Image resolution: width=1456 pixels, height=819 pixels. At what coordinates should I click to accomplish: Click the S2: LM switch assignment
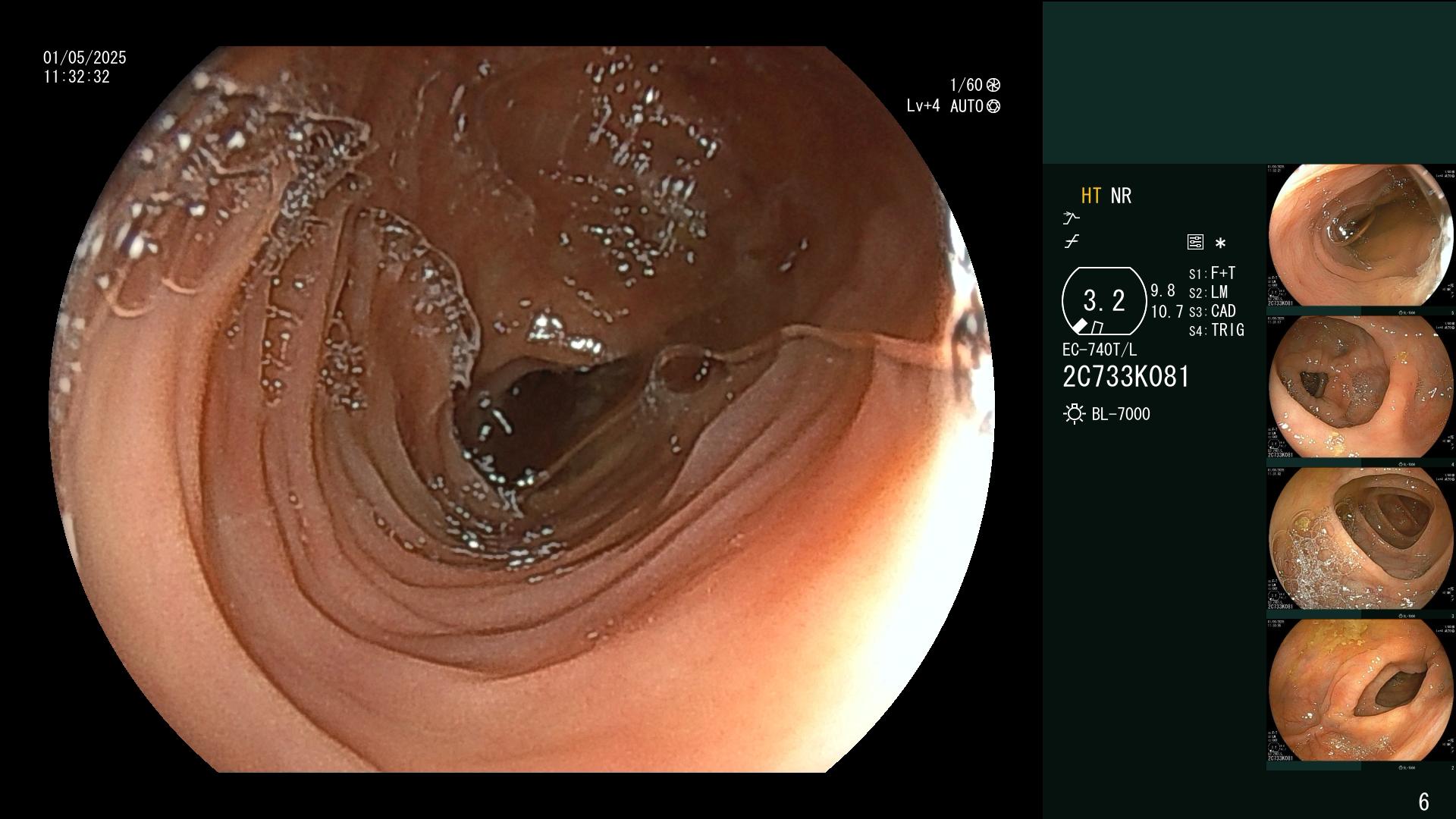tap(1209, 293)
